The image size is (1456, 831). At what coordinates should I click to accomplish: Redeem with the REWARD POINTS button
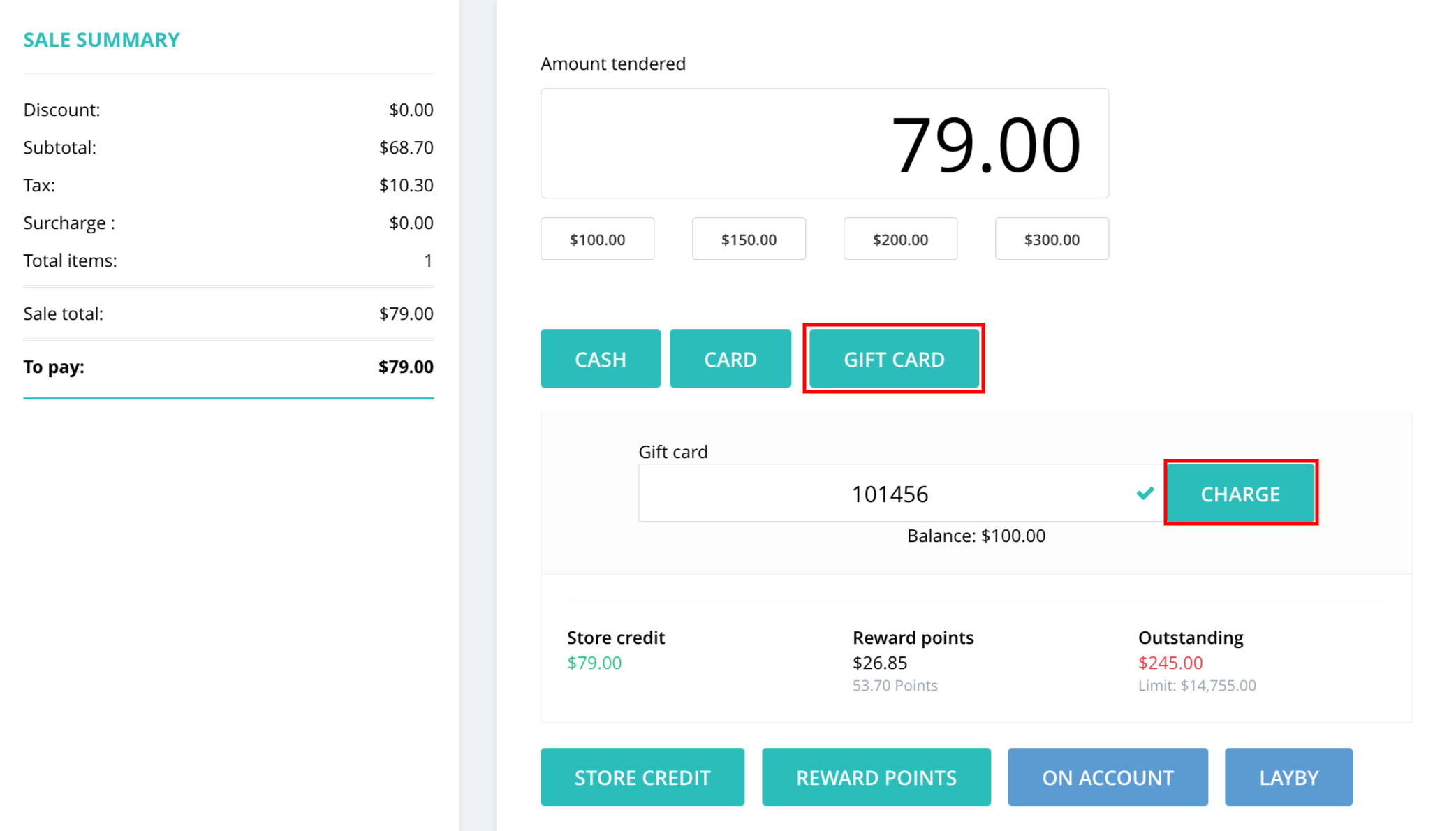click(876, 777)
